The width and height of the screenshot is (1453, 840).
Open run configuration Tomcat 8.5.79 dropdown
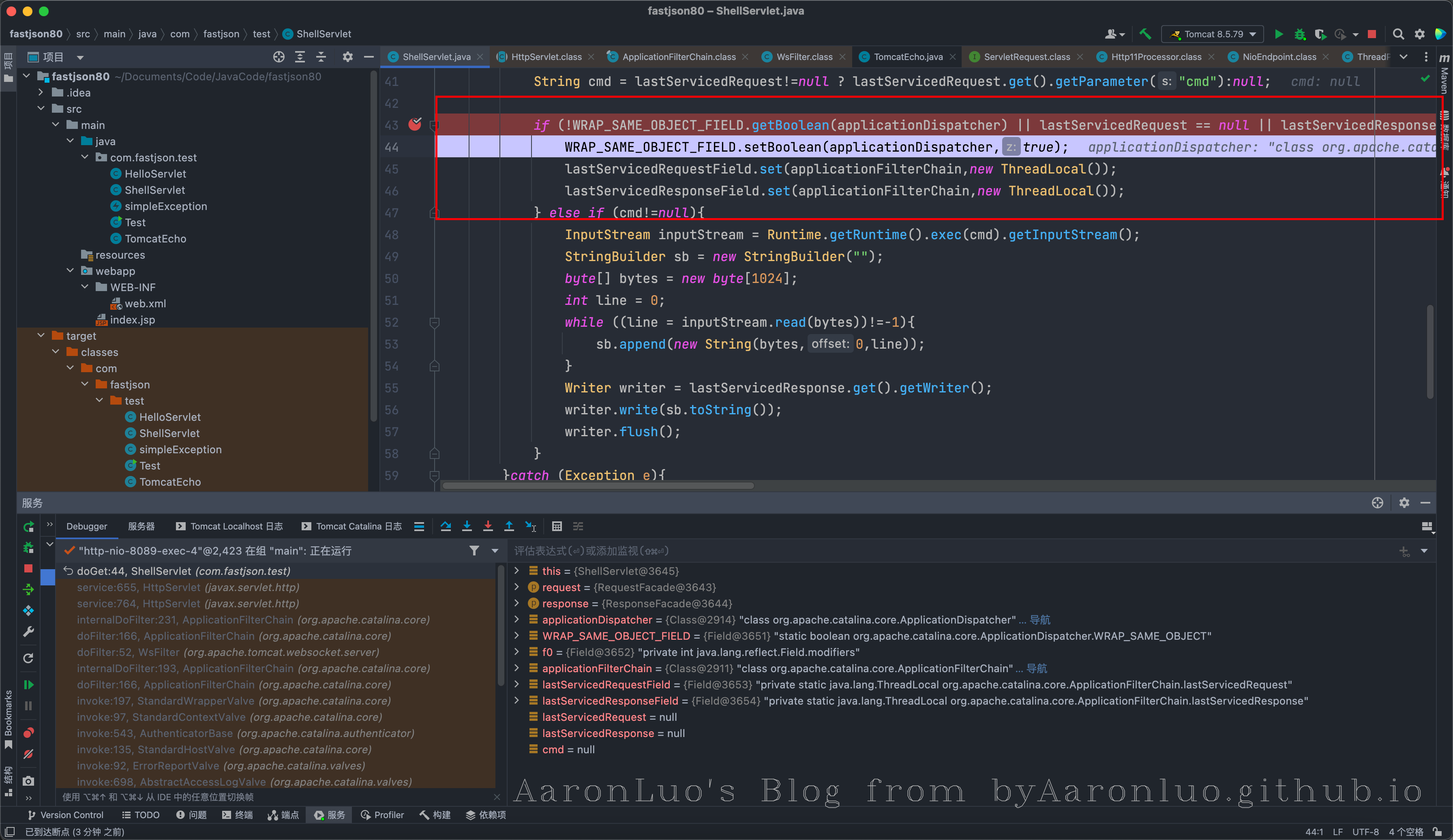point(1213,34)
